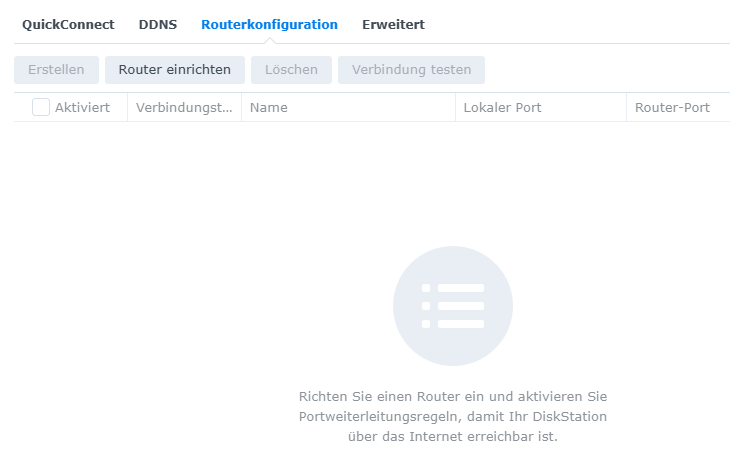Open the QuickConnect tab

point(68,24)
